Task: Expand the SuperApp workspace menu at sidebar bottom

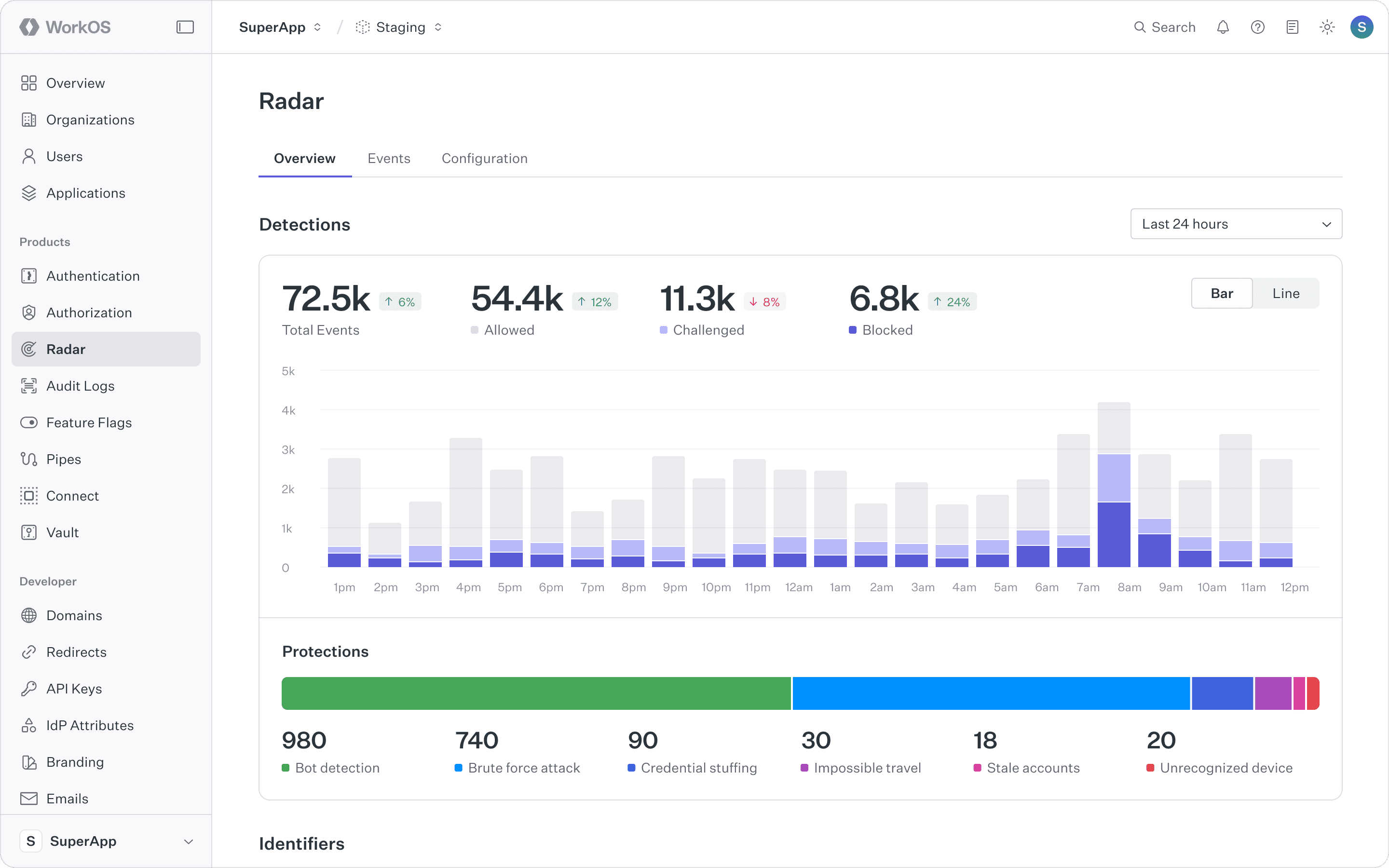Action: [106, 841]
